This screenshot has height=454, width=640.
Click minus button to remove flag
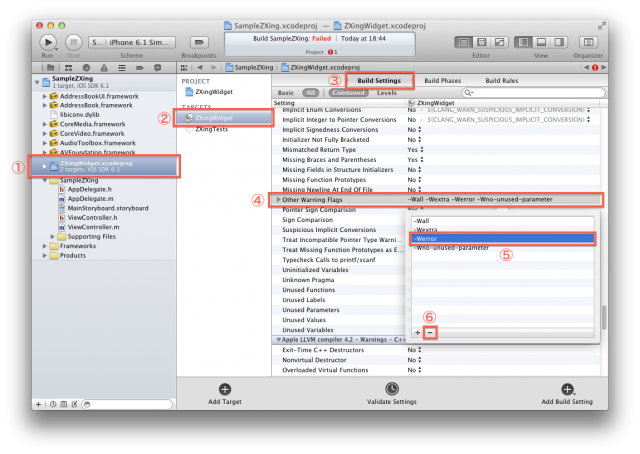coord(430,333)
